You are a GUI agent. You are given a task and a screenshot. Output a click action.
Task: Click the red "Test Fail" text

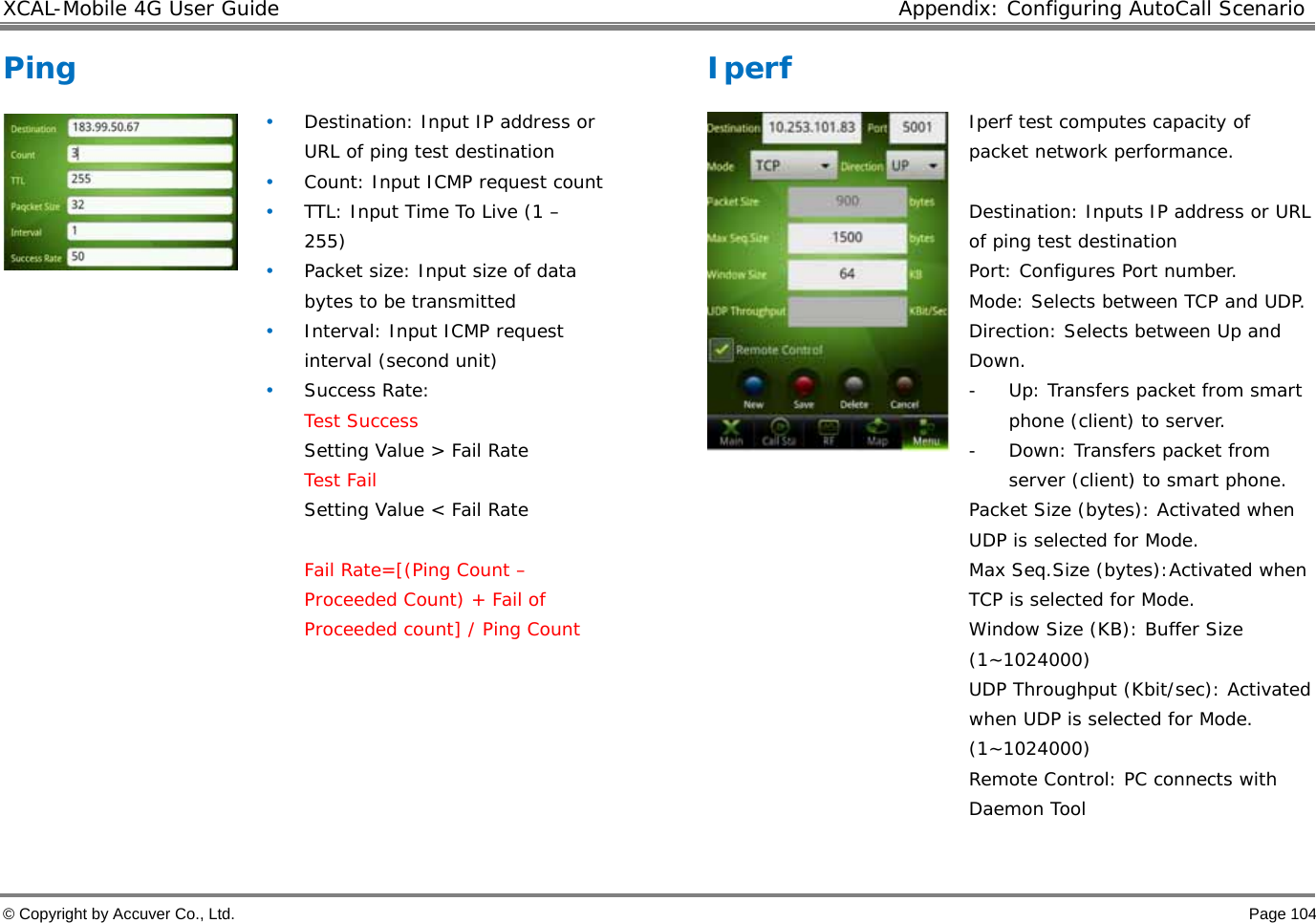point(340,480)
